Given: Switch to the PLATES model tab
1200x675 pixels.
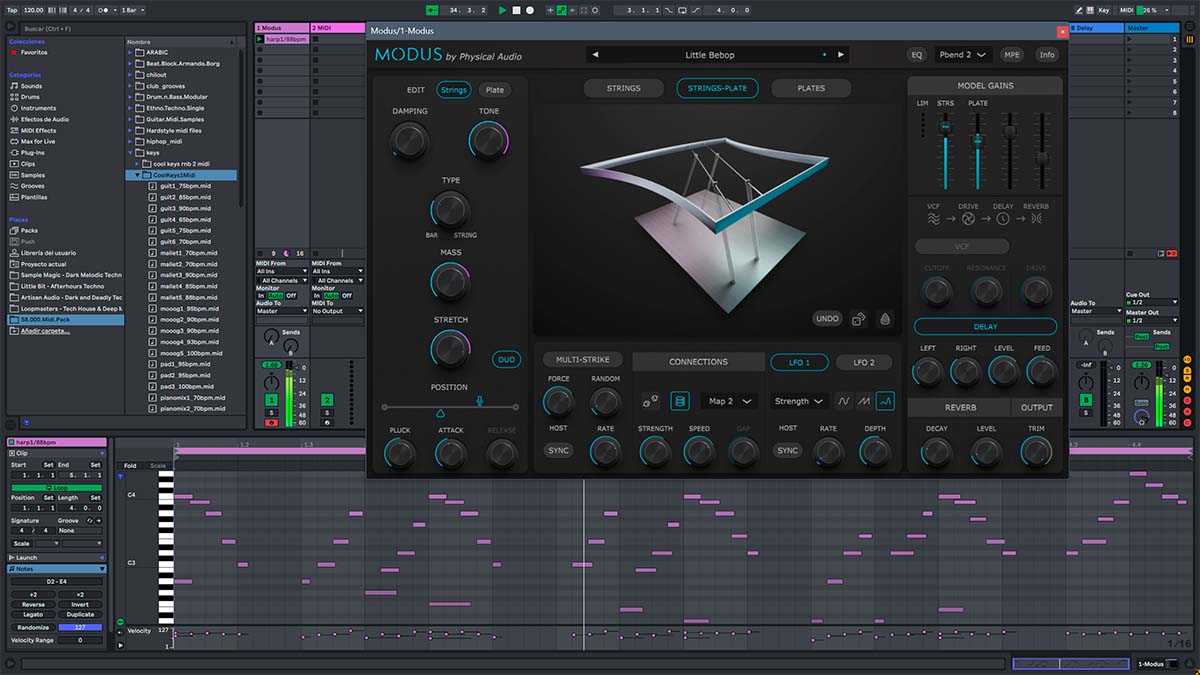Looking at the screenshot, I should (x=811, y=88).
